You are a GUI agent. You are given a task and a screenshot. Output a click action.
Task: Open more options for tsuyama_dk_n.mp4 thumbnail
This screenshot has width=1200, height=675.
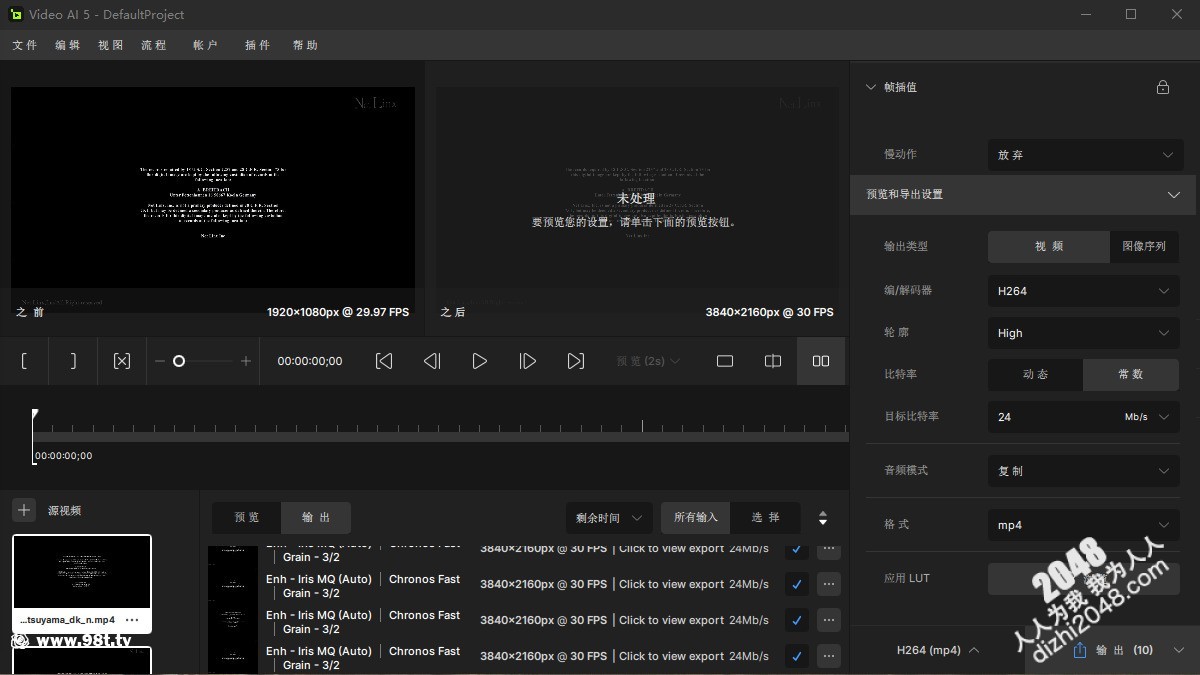(132, 620)
